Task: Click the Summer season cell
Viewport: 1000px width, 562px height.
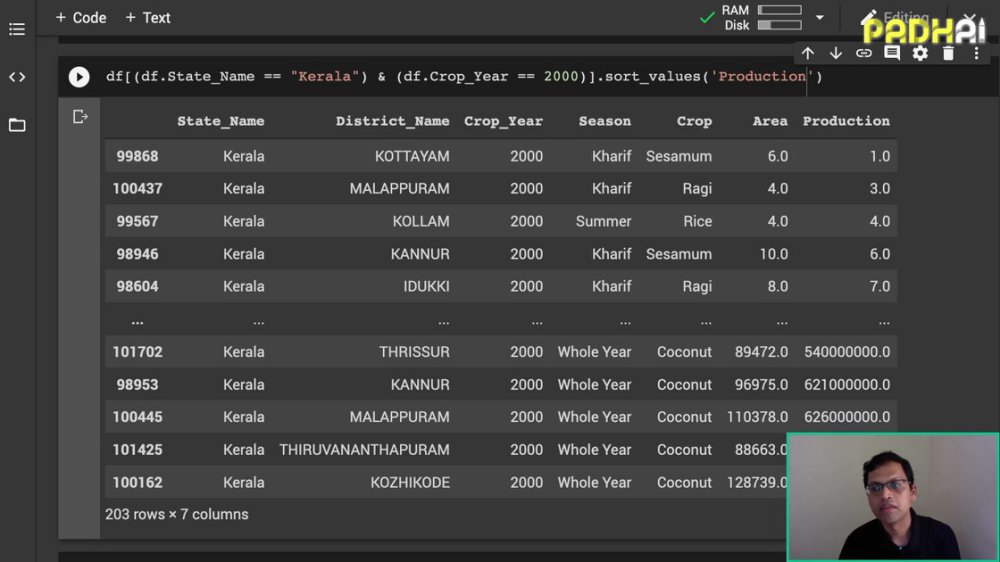Action: coord(603,221)
